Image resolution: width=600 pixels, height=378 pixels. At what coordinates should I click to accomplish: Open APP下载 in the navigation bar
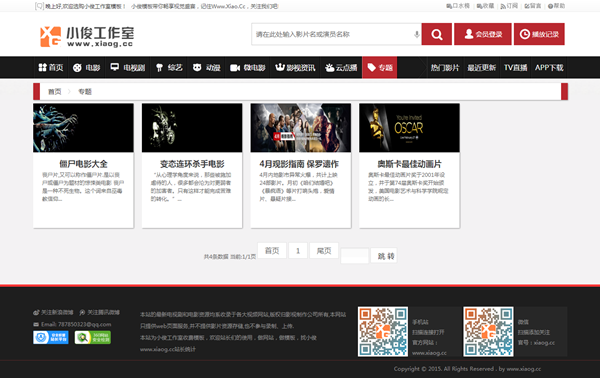[549, 68]
